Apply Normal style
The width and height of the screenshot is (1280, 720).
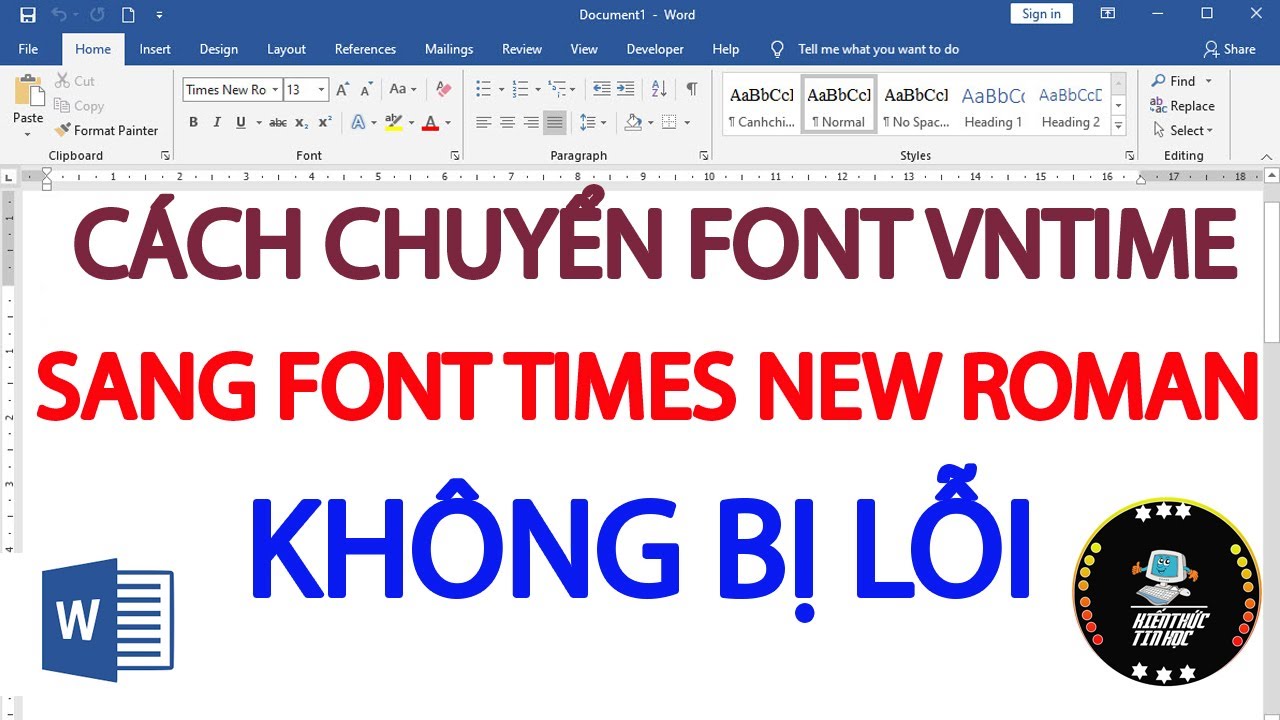coord(839,104)
